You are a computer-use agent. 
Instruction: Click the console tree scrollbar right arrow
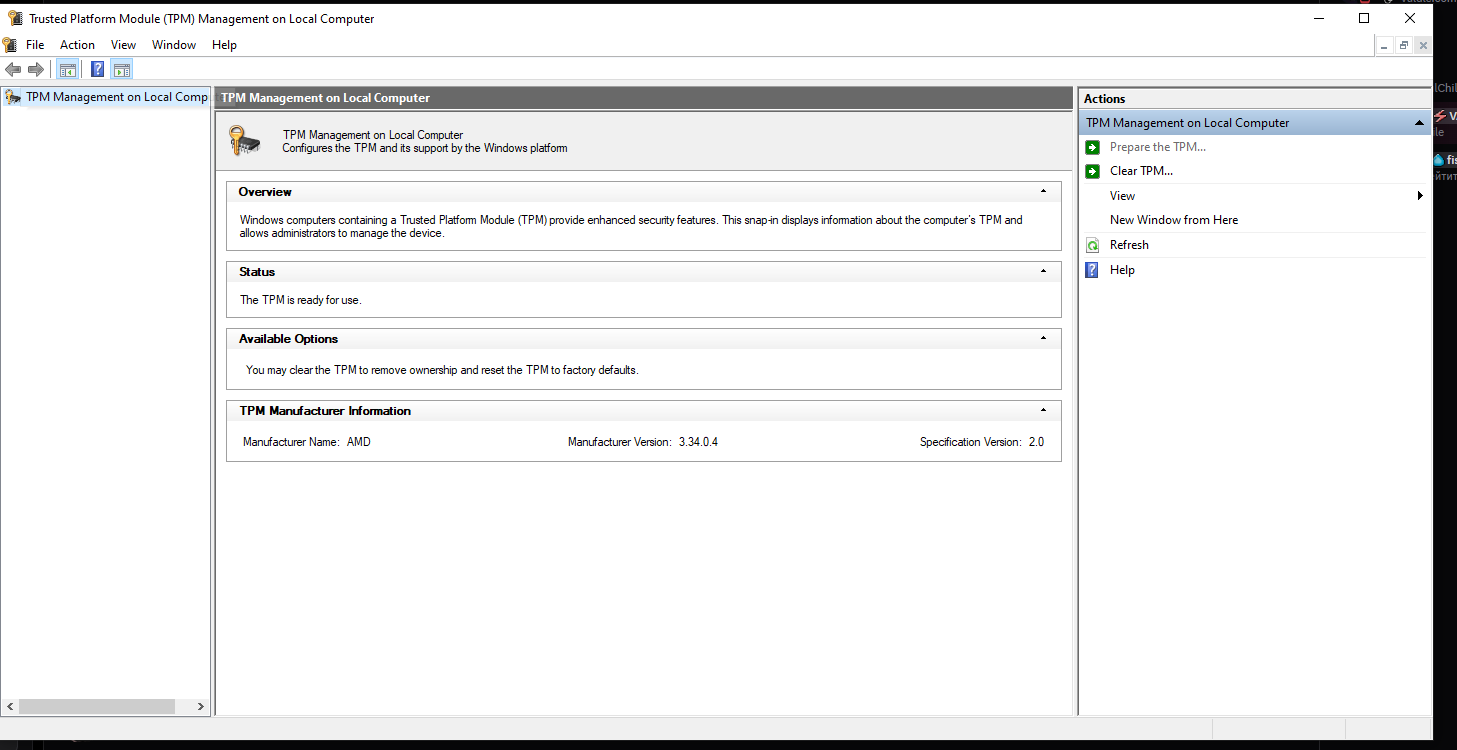pos(201,706)
